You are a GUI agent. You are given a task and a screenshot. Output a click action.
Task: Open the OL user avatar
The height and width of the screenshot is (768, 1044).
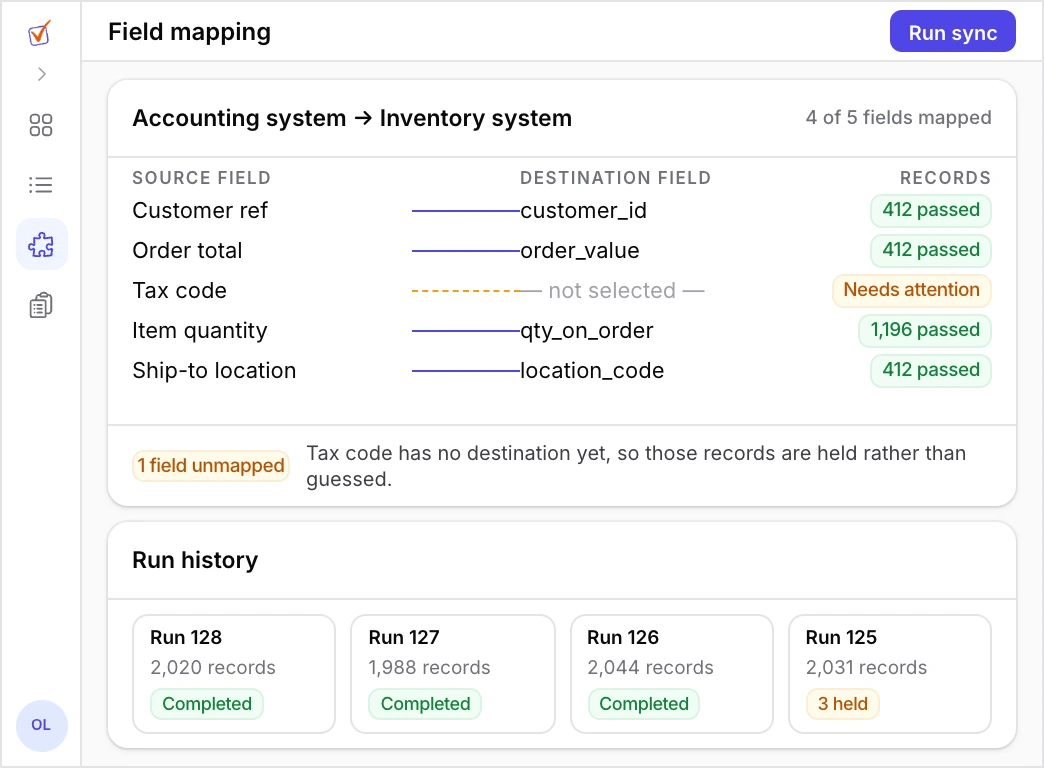coord(41,725)
